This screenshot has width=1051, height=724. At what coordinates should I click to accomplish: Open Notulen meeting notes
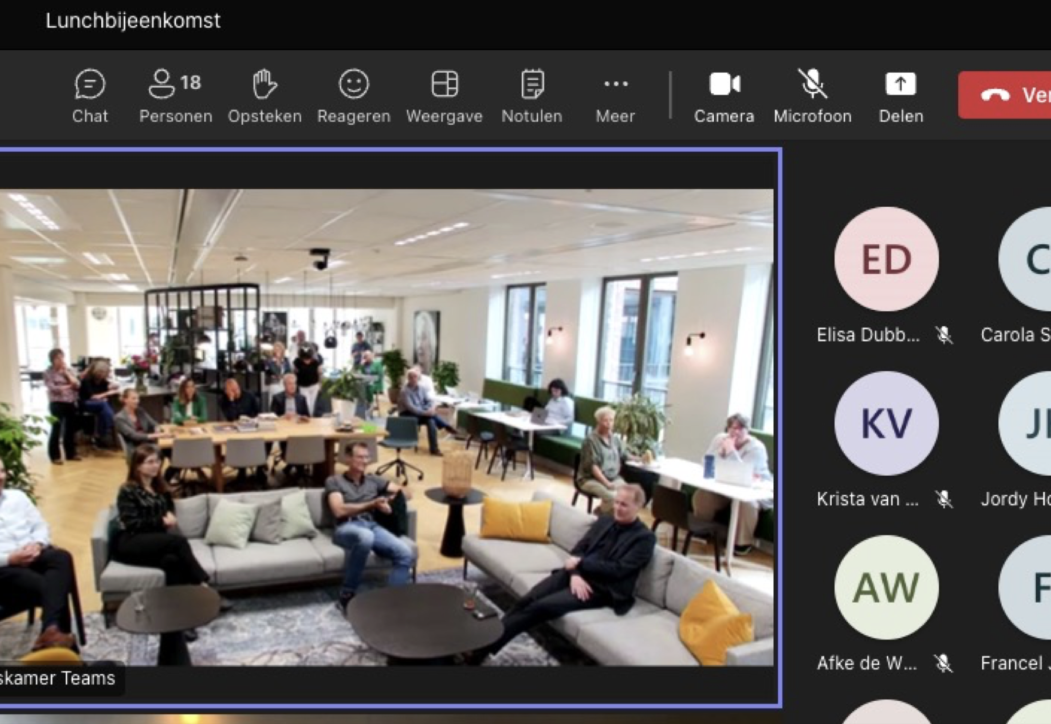(531, 96)
